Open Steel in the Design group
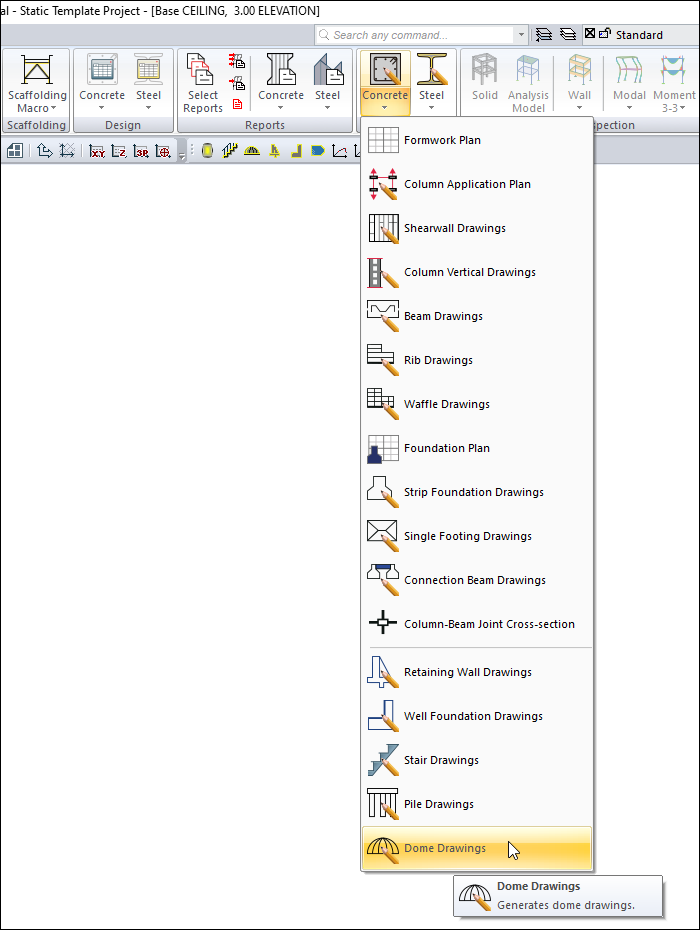This screenshot has width=700, height=930. point(148,83)
